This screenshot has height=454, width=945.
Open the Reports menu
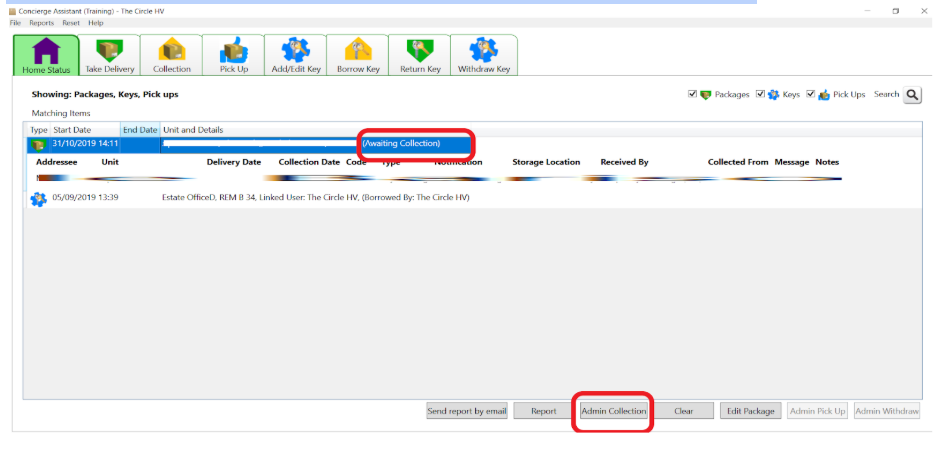tap(41, 22)
